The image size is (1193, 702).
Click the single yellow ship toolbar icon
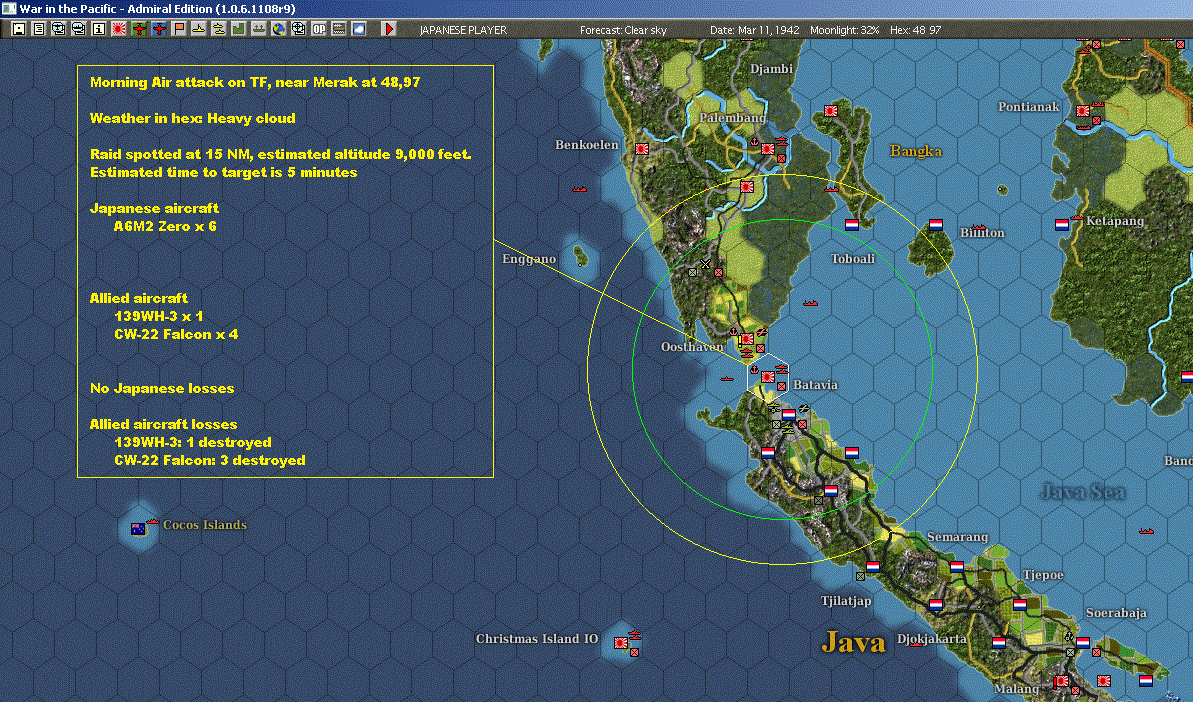tap(199, 29)
